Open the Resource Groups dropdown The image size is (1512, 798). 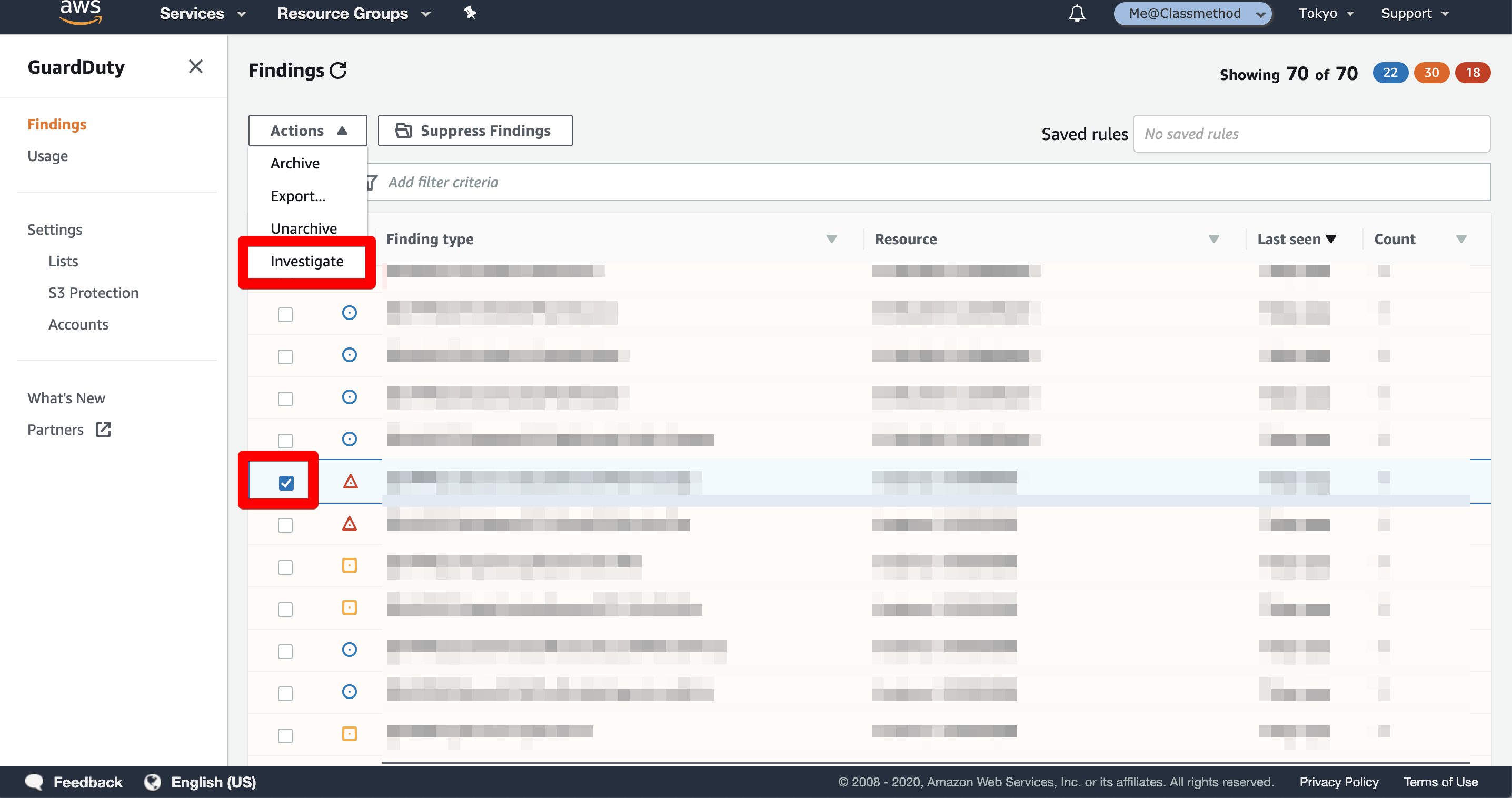[x=353, y=14]
